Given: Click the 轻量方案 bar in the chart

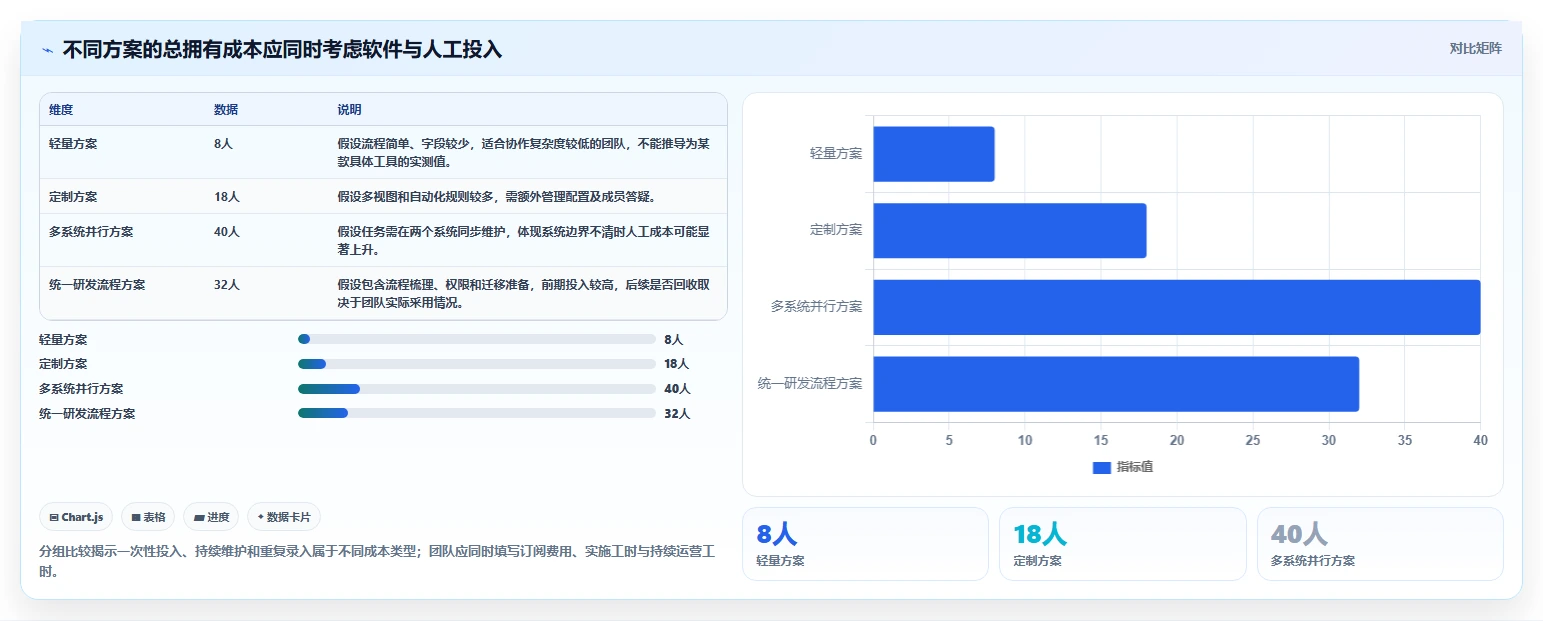Looking at the screenshot, I should (934, 154).
